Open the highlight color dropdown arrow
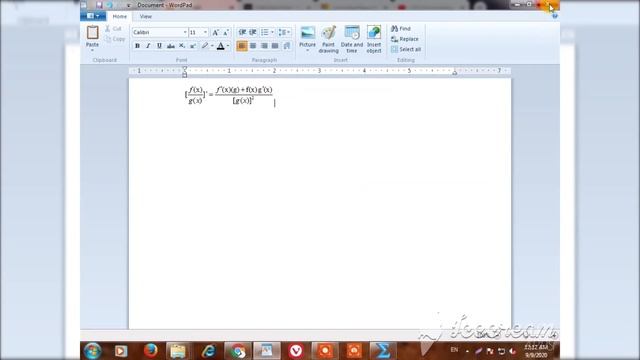Screen dimensions: 640x360 [x=212, y=46]
